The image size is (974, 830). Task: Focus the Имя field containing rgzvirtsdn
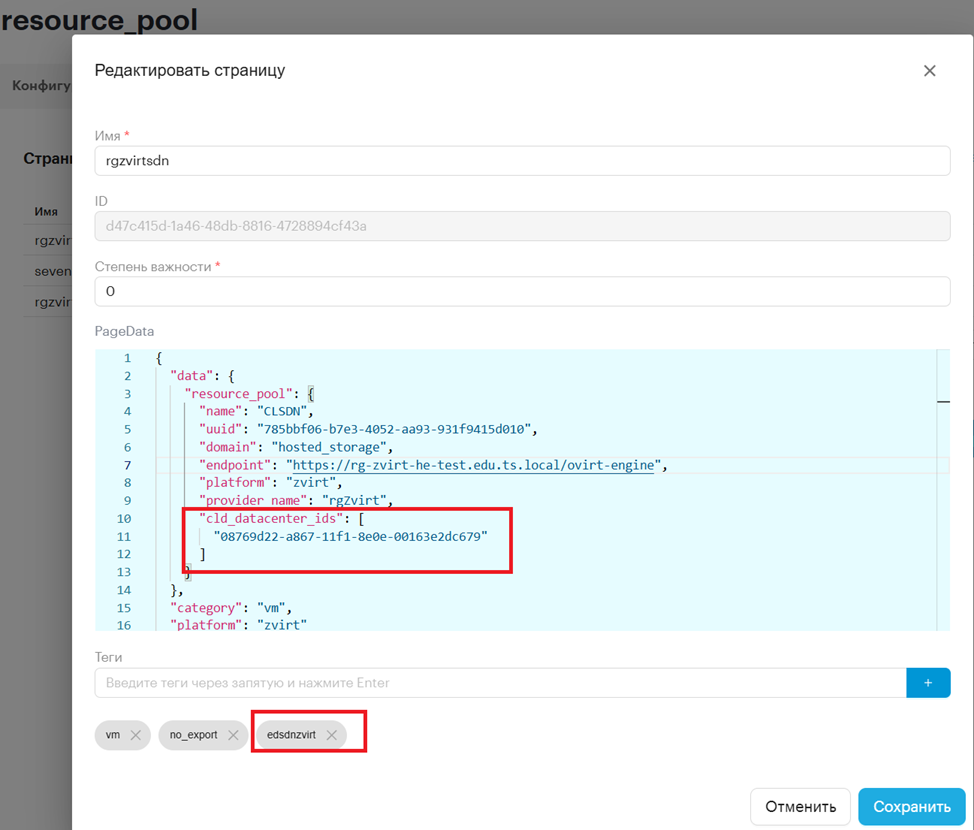click(x=522, y=161)
